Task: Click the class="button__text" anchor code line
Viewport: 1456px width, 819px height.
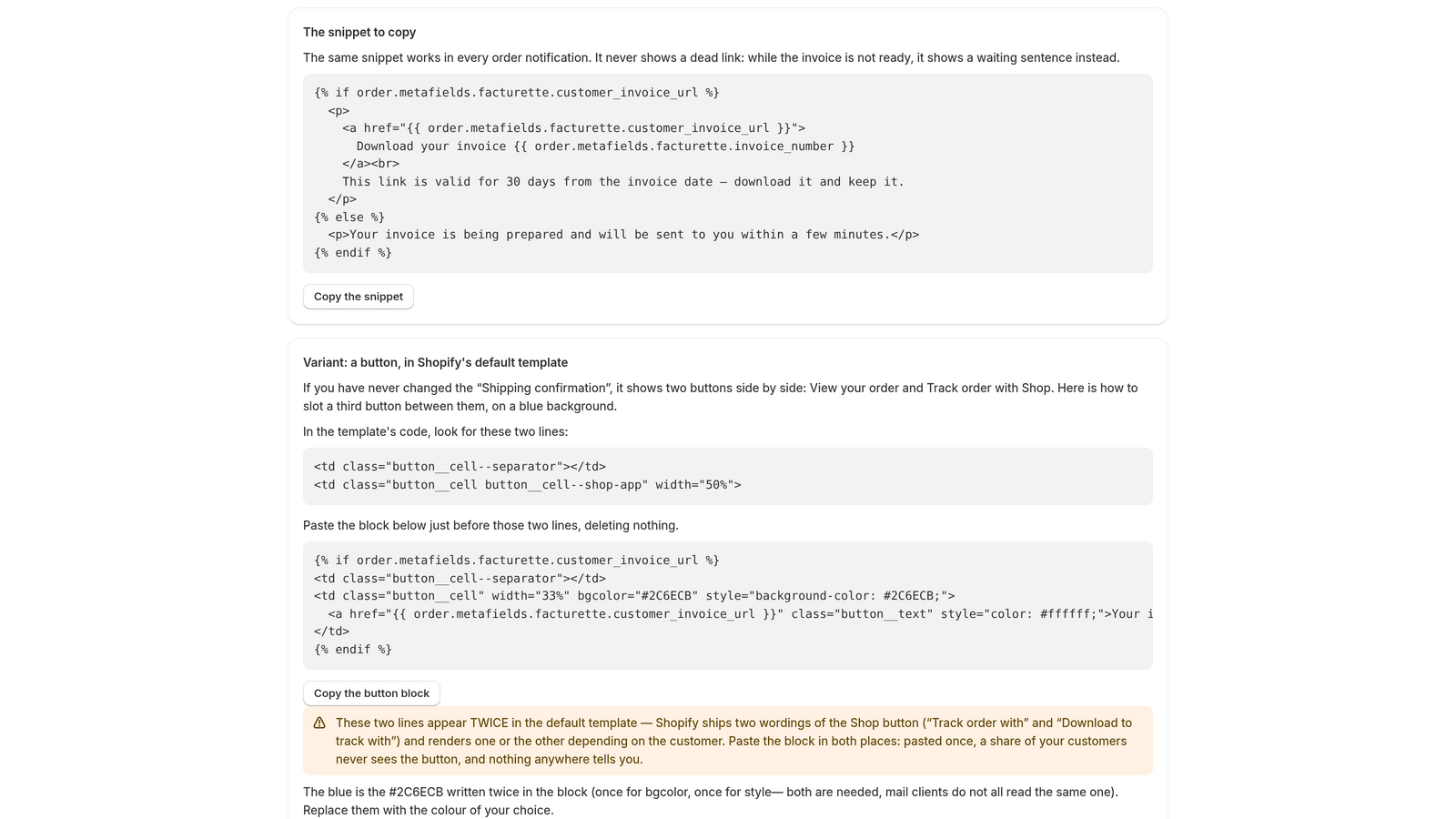Action: click(x=740, y=614)
